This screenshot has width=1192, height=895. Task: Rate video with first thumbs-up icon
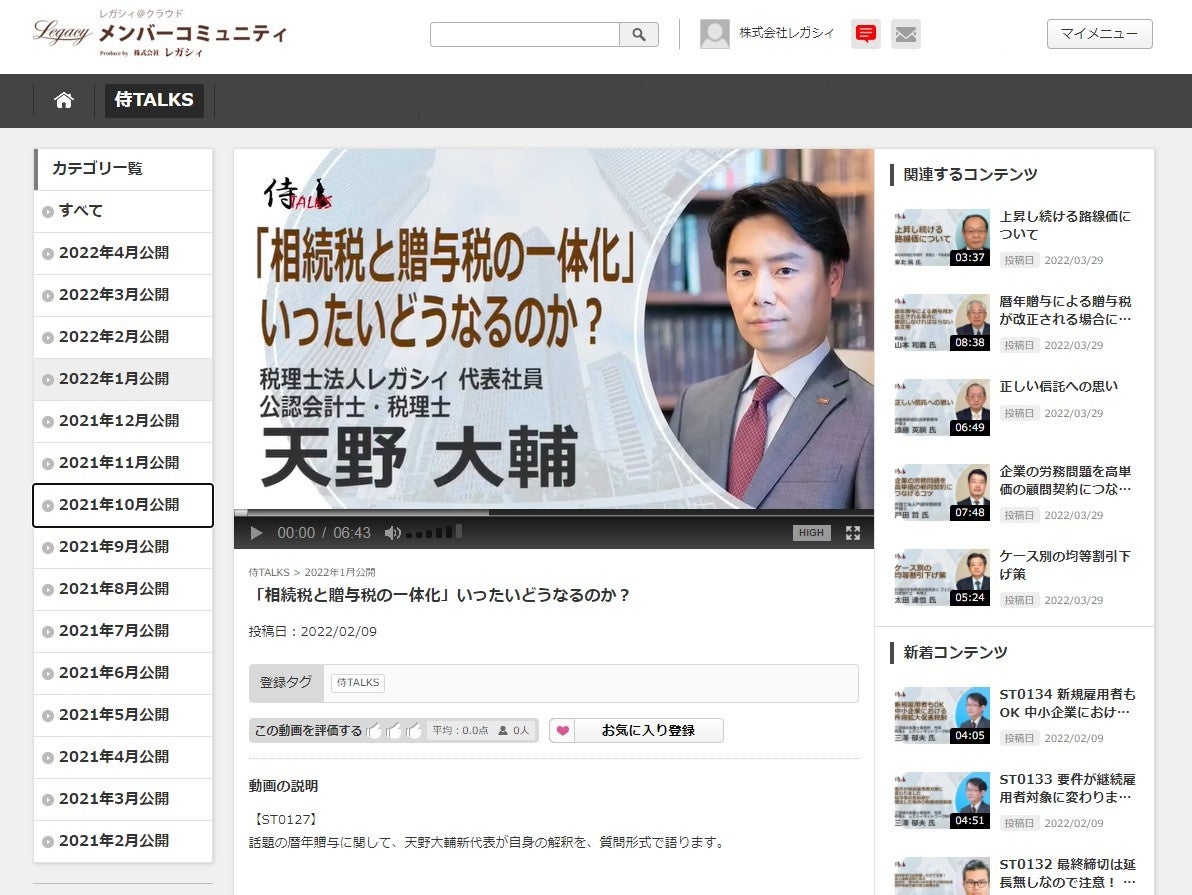[x=373, y=731]
